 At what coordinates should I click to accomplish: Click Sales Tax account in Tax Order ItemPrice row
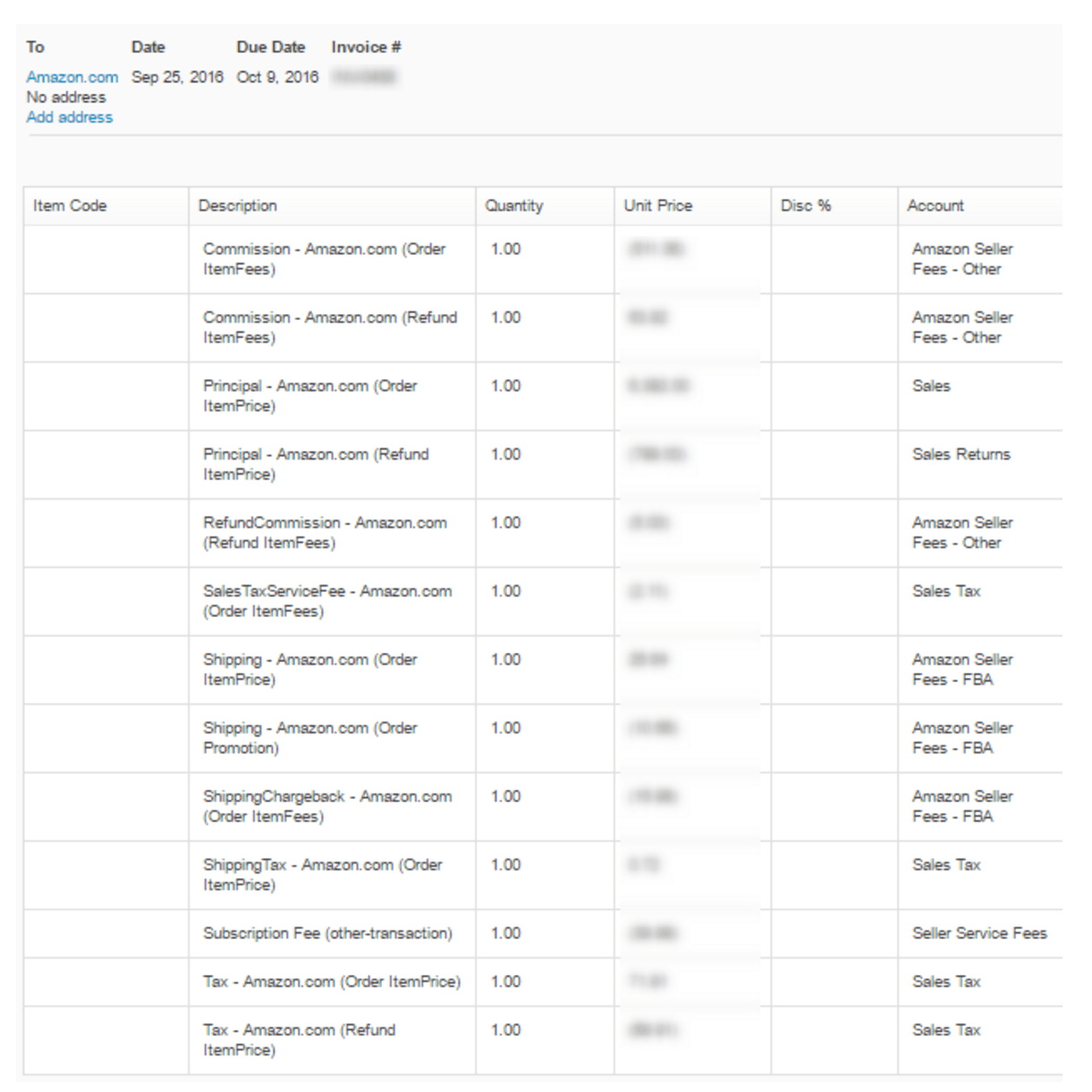point(980,982)
